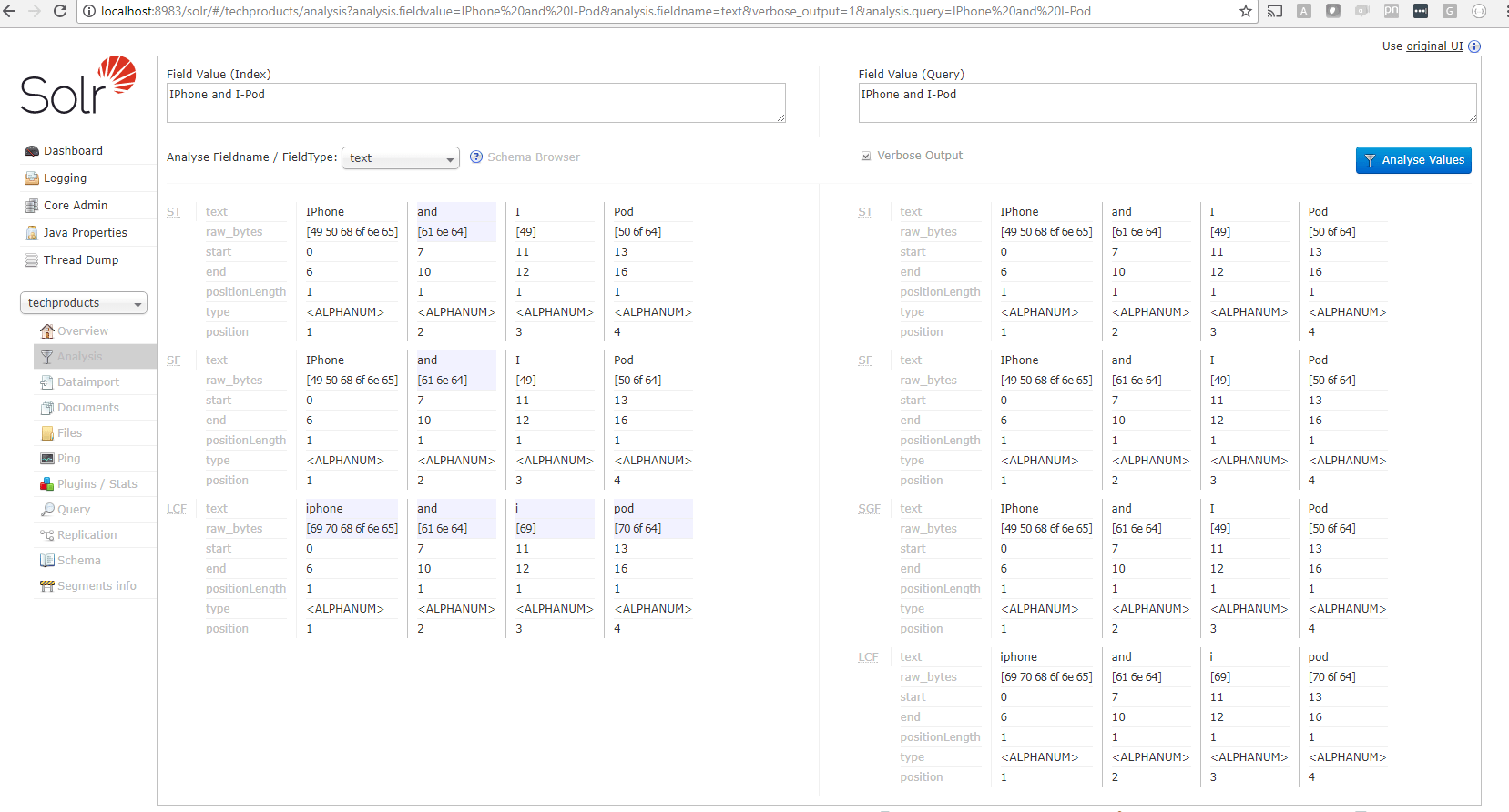Open the core Overview page
This screenshot has width=1509, height=812.
click(83, 331)
